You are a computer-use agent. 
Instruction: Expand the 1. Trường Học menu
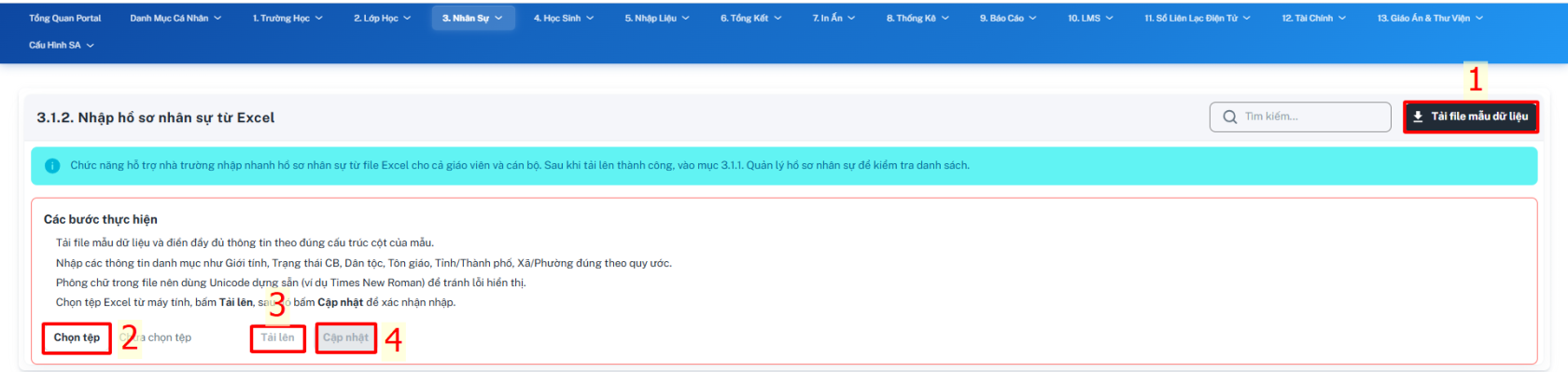click(287, 18)
